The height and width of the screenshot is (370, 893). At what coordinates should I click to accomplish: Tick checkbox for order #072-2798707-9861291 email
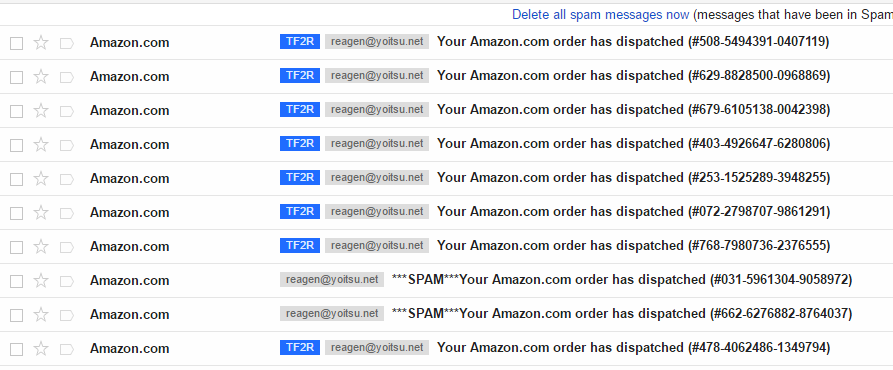(x=17, y=213)
